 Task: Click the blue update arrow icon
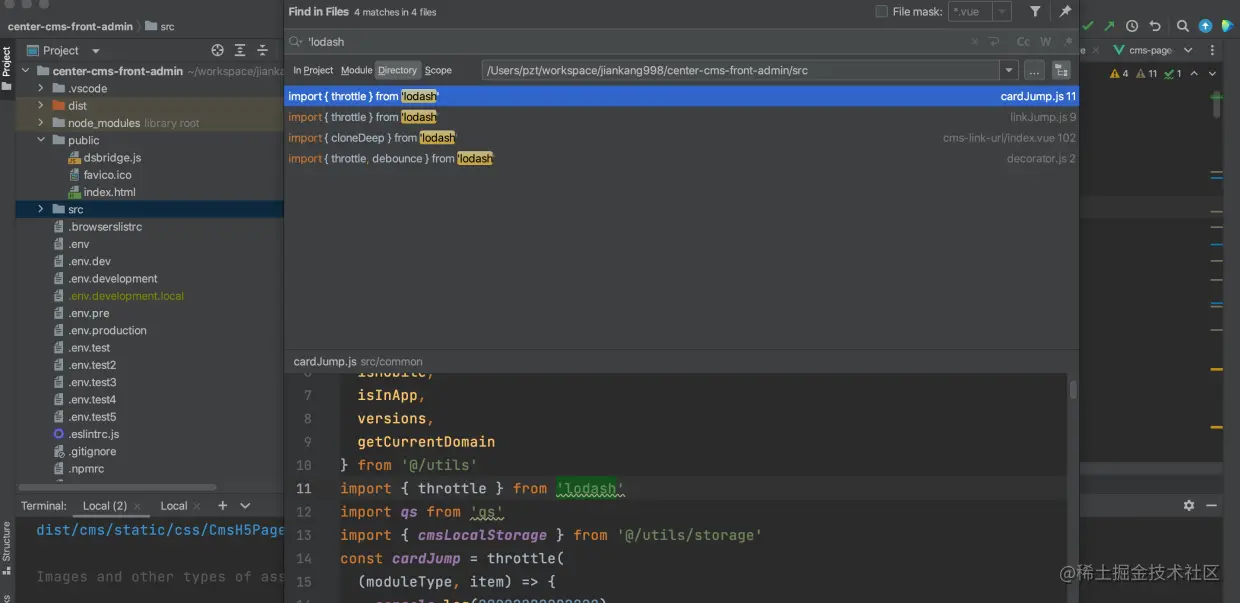coord(1205,26)
